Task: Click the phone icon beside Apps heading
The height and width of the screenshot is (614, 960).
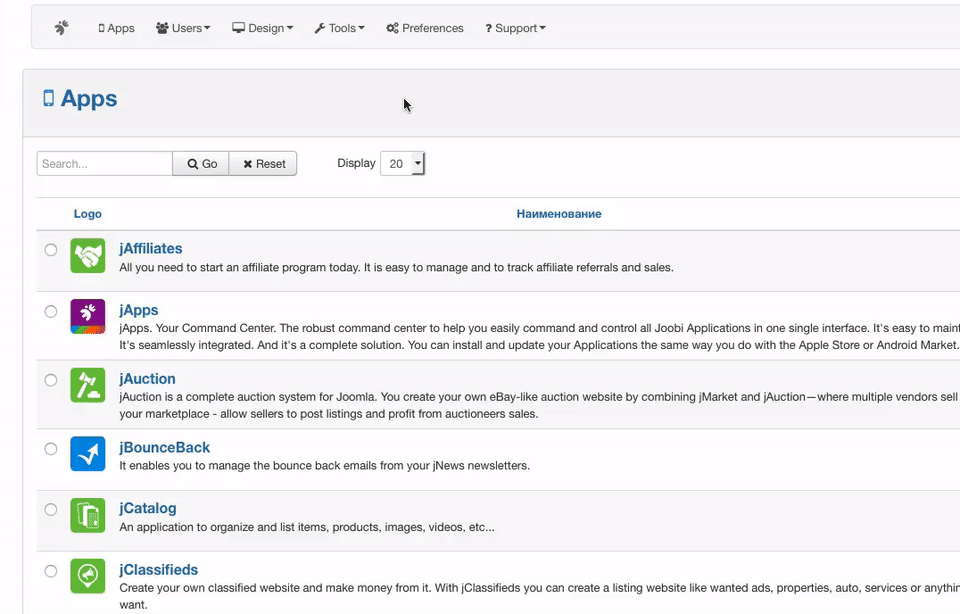Action: click(48, 98)
